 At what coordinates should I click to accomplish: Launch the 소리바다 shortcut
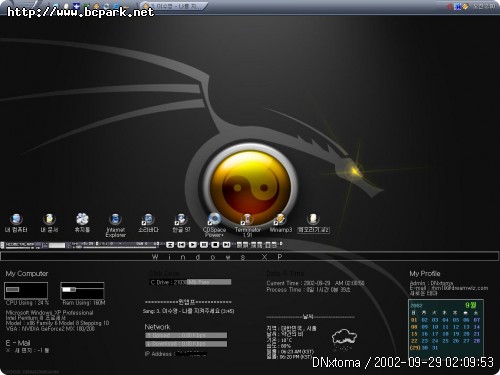tap(148, 223)
